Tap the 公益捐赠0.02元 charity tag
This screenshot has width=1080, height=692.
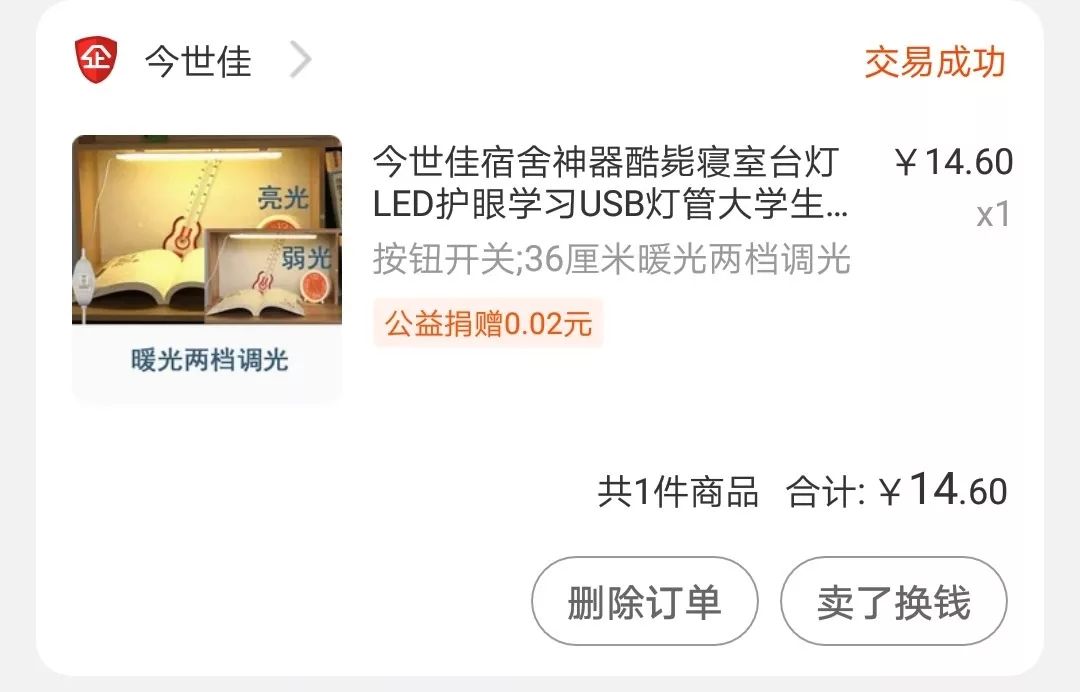pyautogui.click(x=488, y=323)
